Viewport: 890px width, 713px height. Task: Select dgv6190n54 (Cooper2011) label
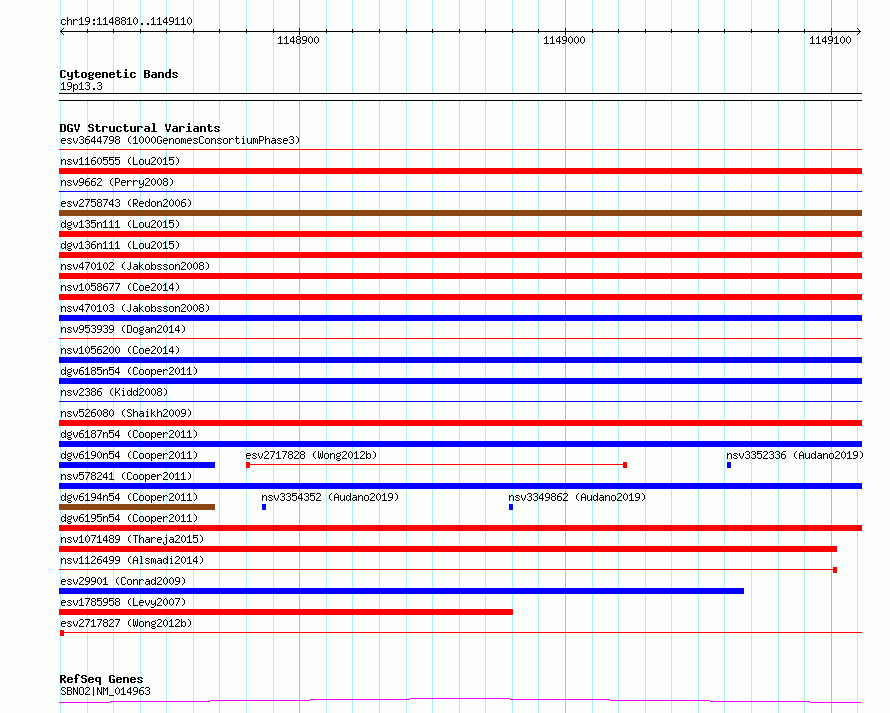(x=129, y=455)
